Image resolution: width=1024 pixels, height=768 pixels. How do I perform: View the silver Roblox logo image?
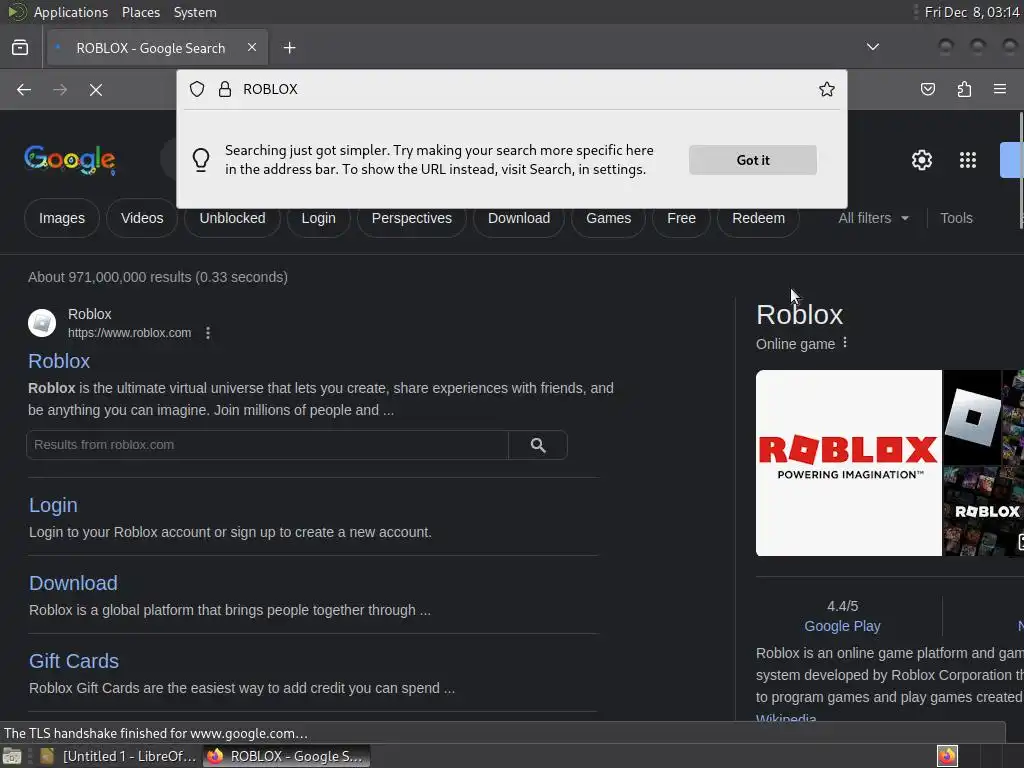pos(972,417)
